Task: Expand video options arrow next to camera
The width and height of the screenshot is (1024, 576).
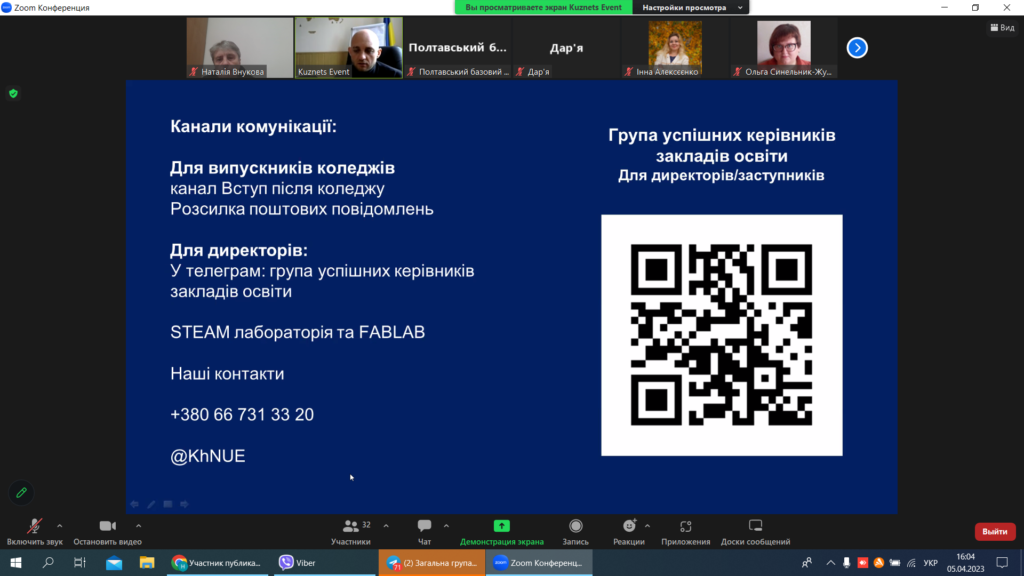Action: coord(138,526)
